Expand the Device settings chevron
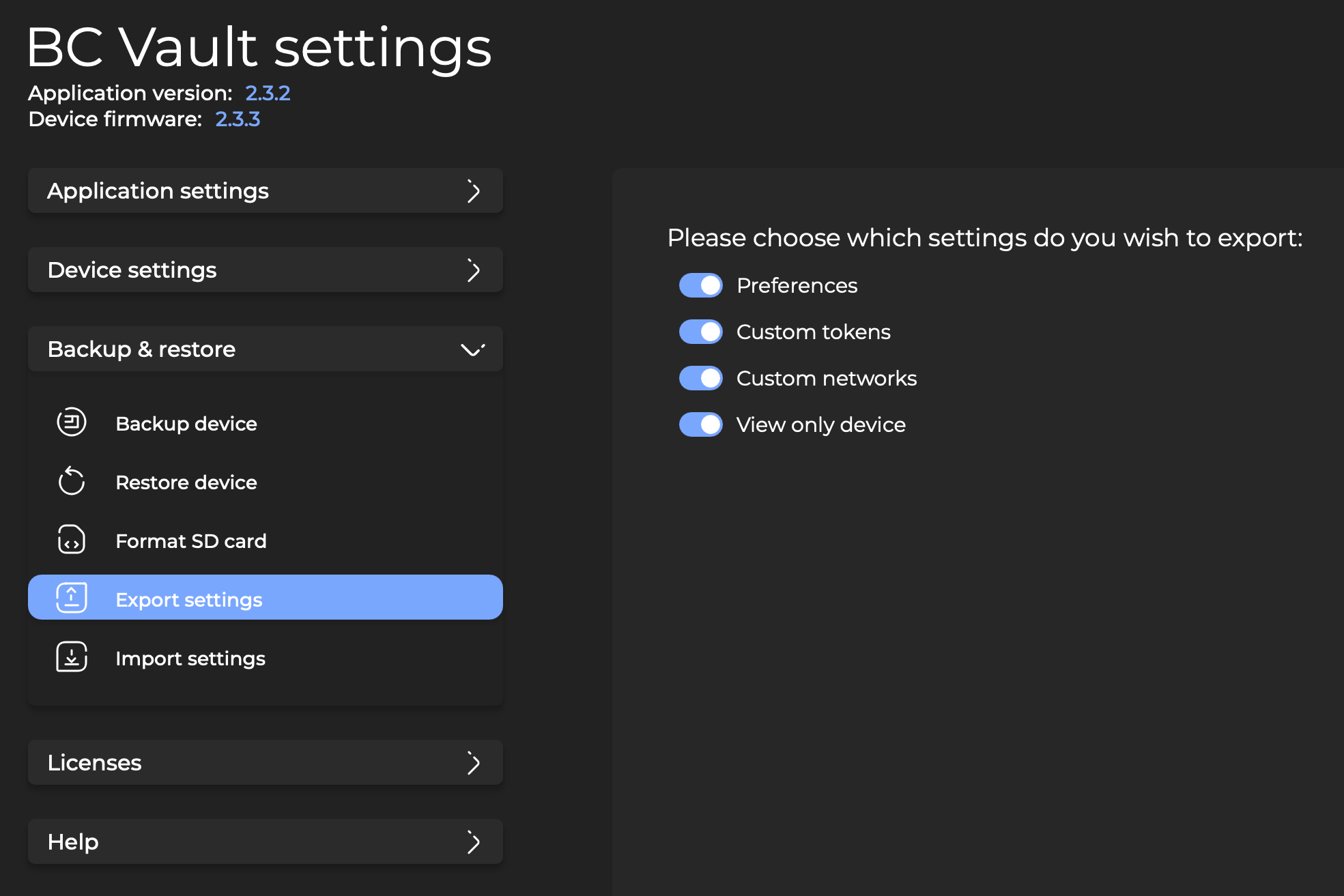The width and height of the screenshot is (1344, 896). click(x=472, y=270)
